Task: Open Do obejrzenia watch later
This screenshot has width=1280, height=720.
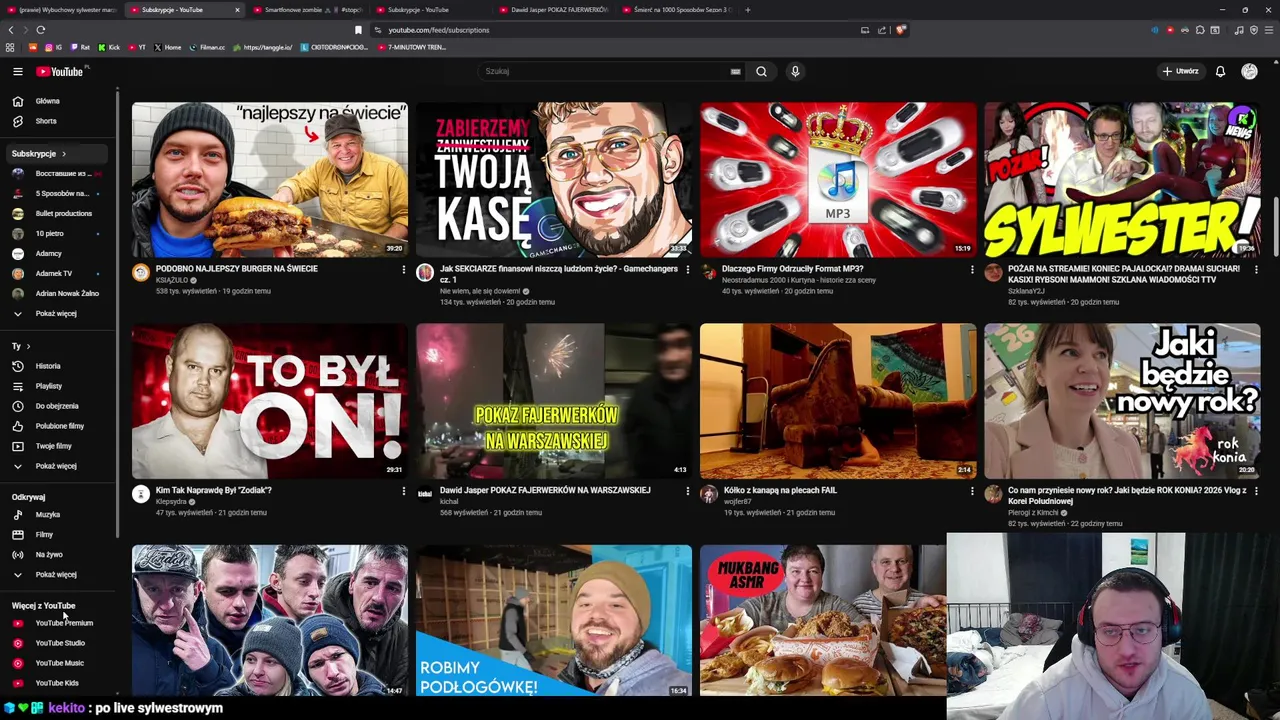Action: pos(58,406)
